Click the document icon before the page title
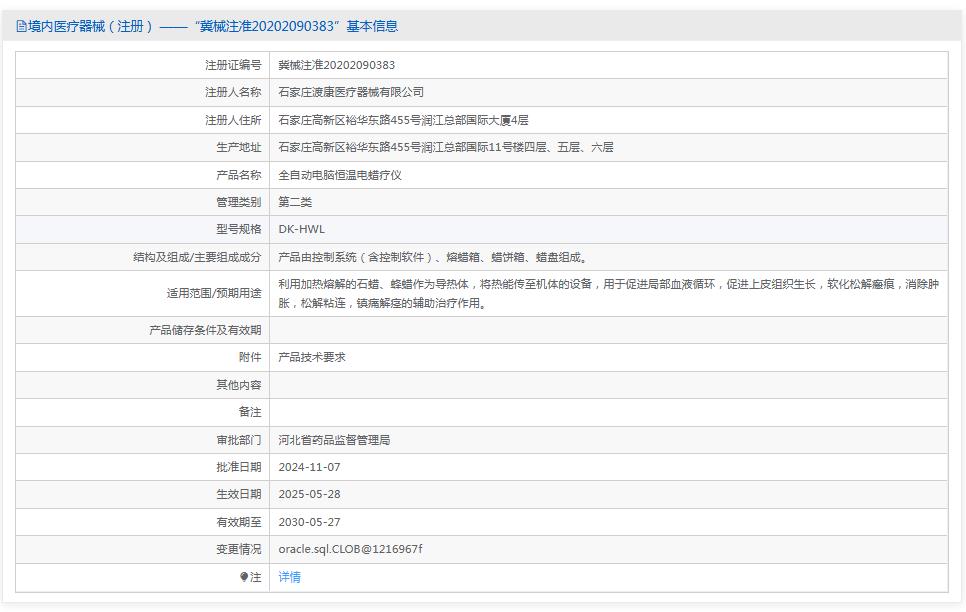The width and height of the screenshot is (966, 612). click(20, 26)
